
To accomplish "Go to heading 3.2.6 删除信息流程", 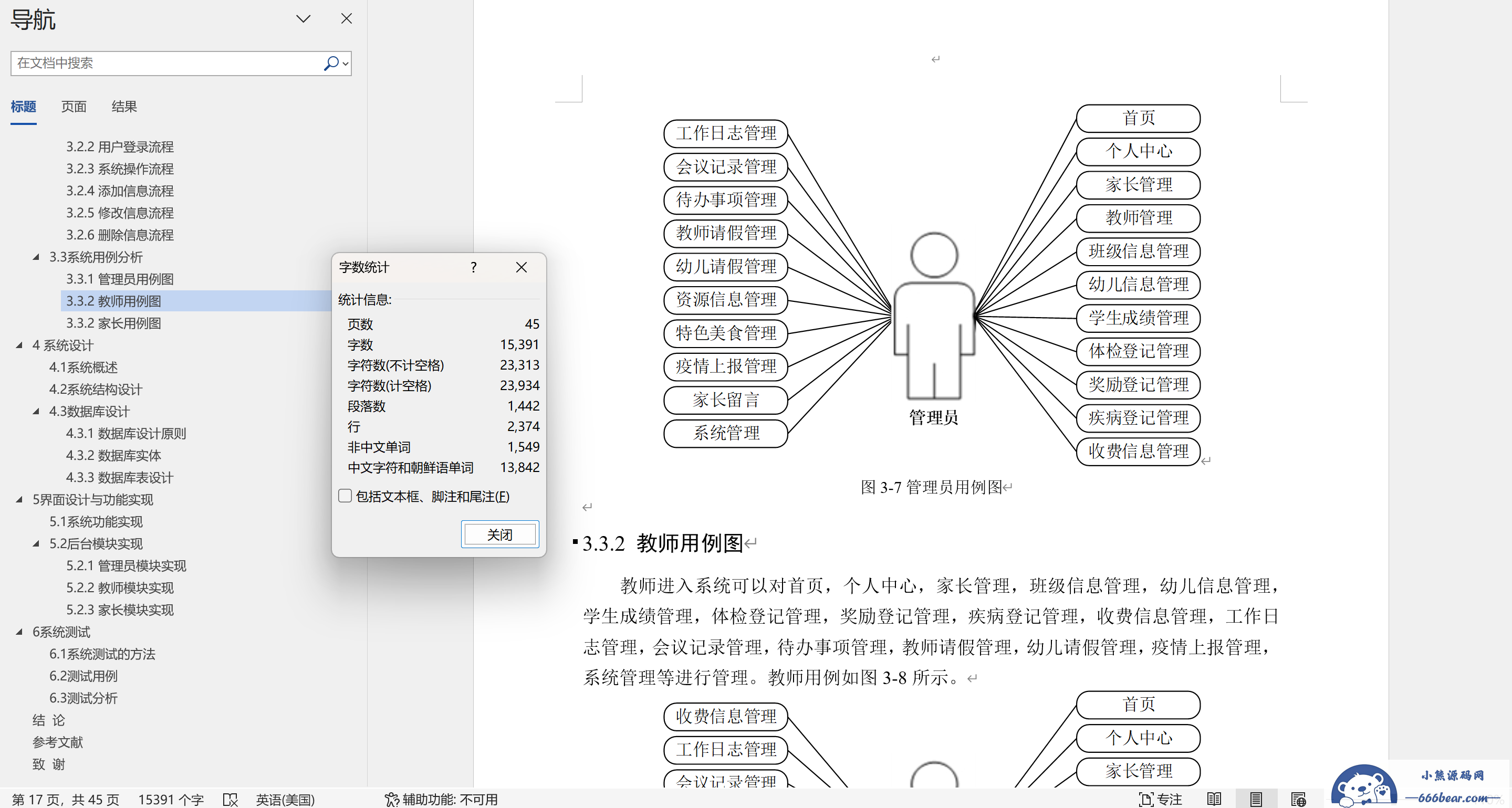I will 120,235.
